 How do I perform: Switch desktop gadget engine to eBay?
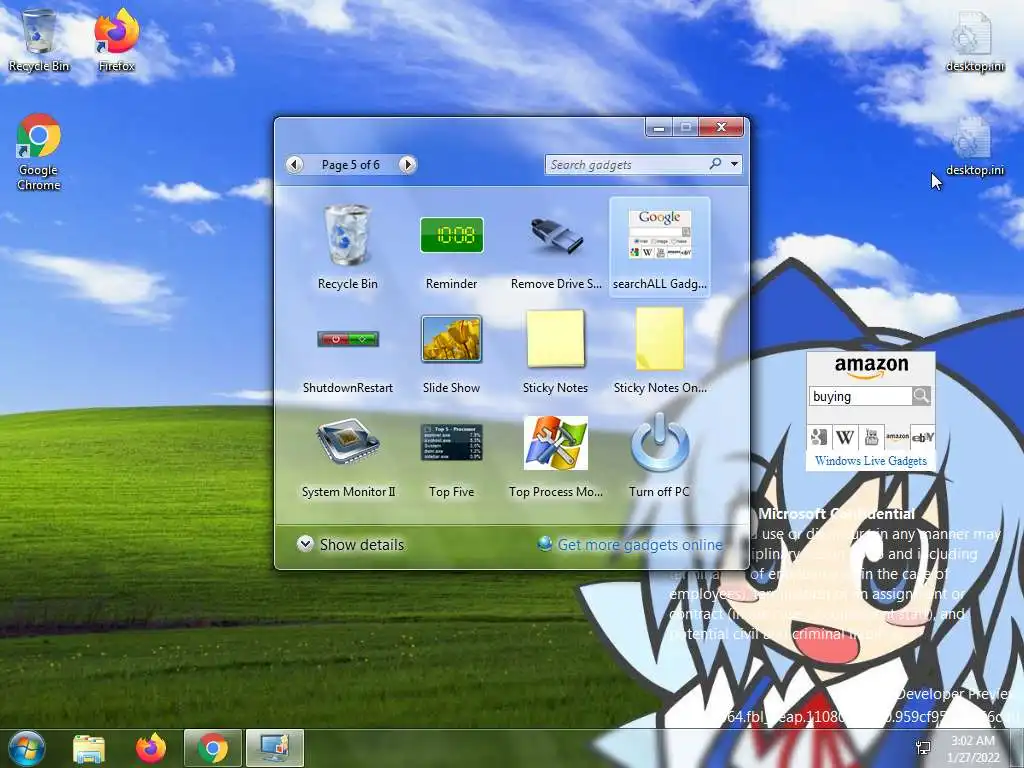pos(923,437)
